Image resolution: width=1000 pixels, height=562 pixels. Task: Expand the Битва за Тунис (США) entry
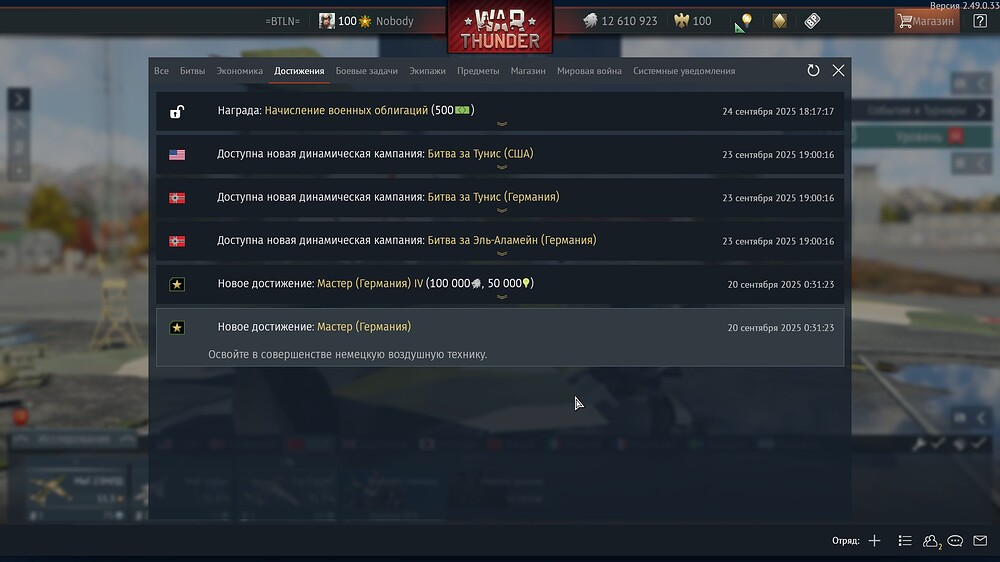click(x=500, y=155)
